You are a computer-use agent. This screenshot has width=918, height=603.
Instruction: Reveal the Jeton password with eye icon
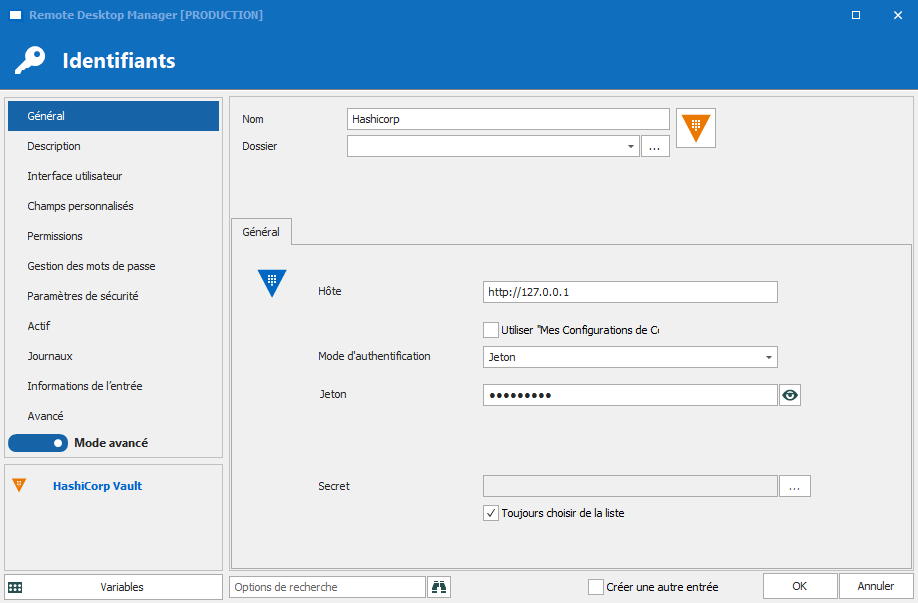(790, 395)
